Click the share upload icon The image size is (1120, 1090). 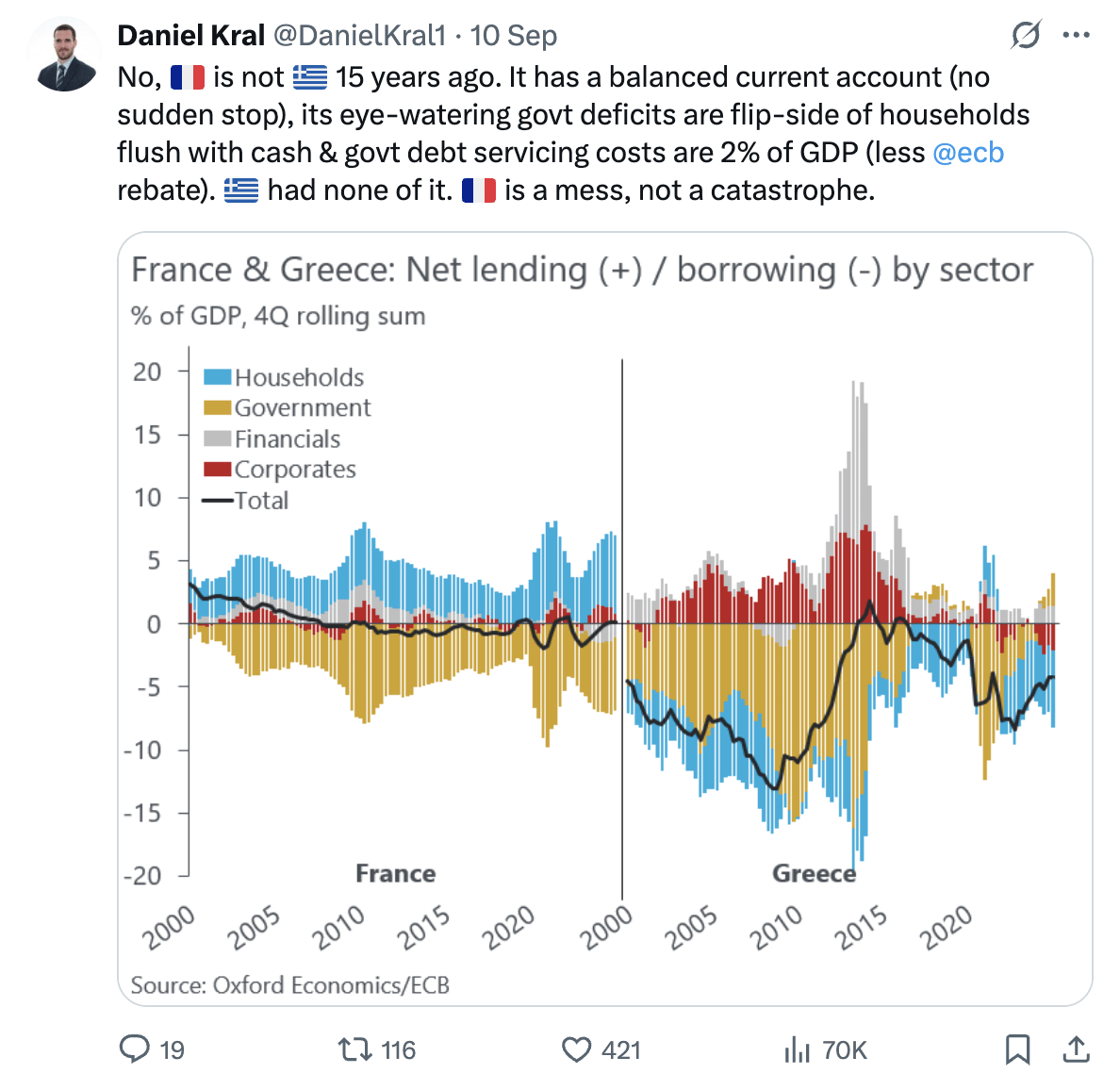coord(1076,1049)
